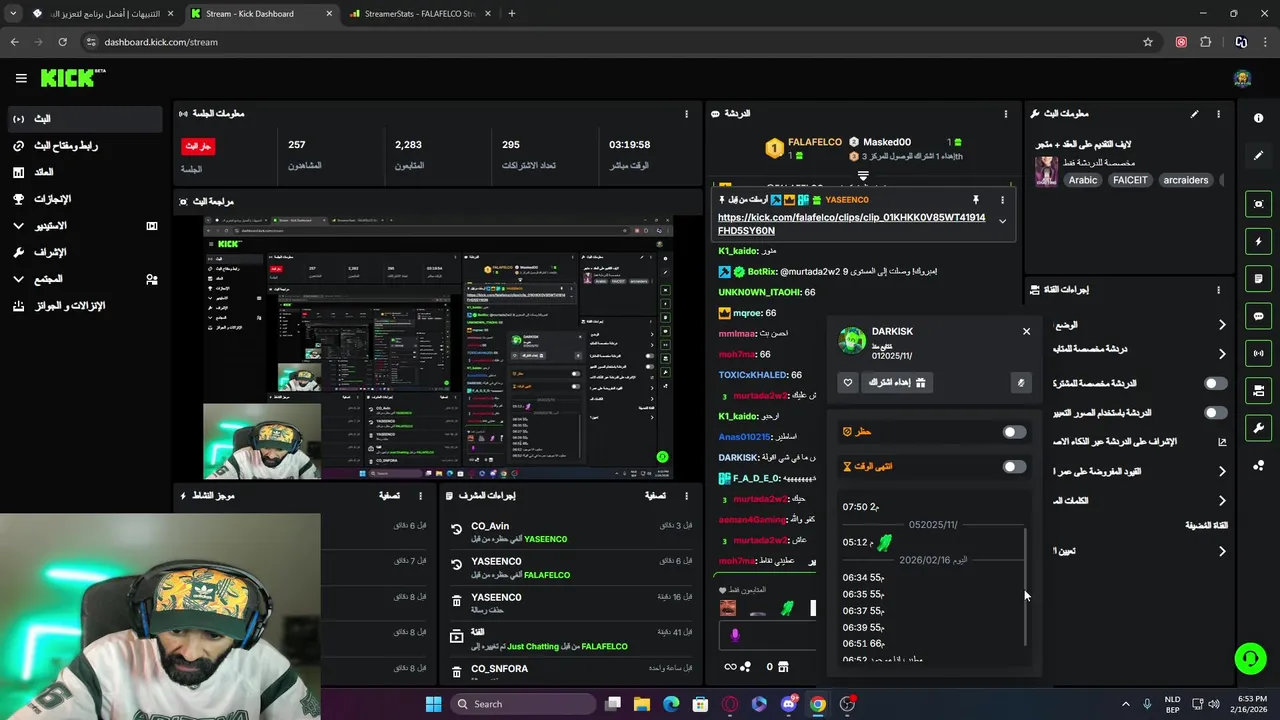Open the channel actions panel three-dot menu

[1218, 290]
